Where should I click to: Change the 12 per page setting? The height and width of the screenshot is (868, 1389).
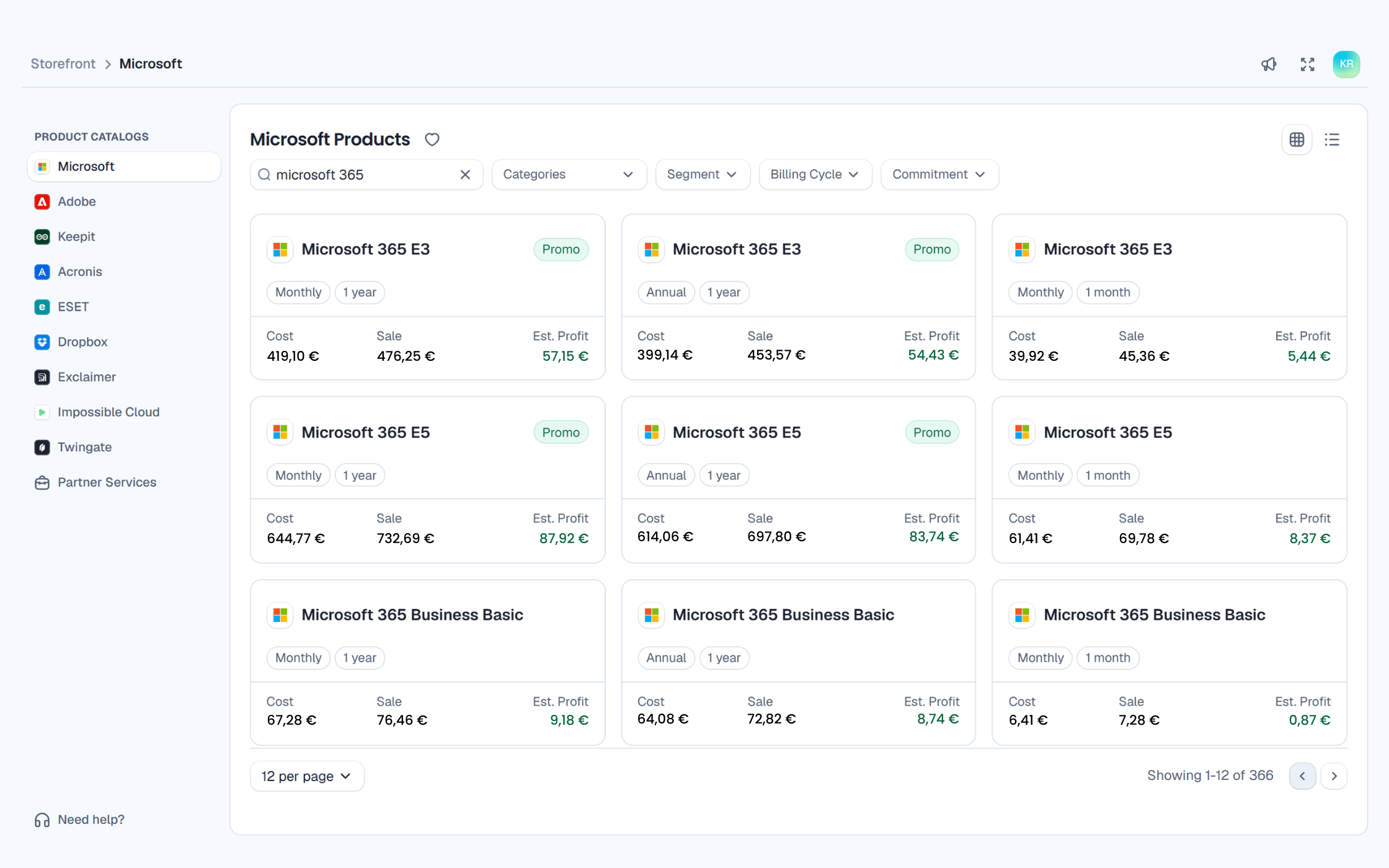(307, 776)
